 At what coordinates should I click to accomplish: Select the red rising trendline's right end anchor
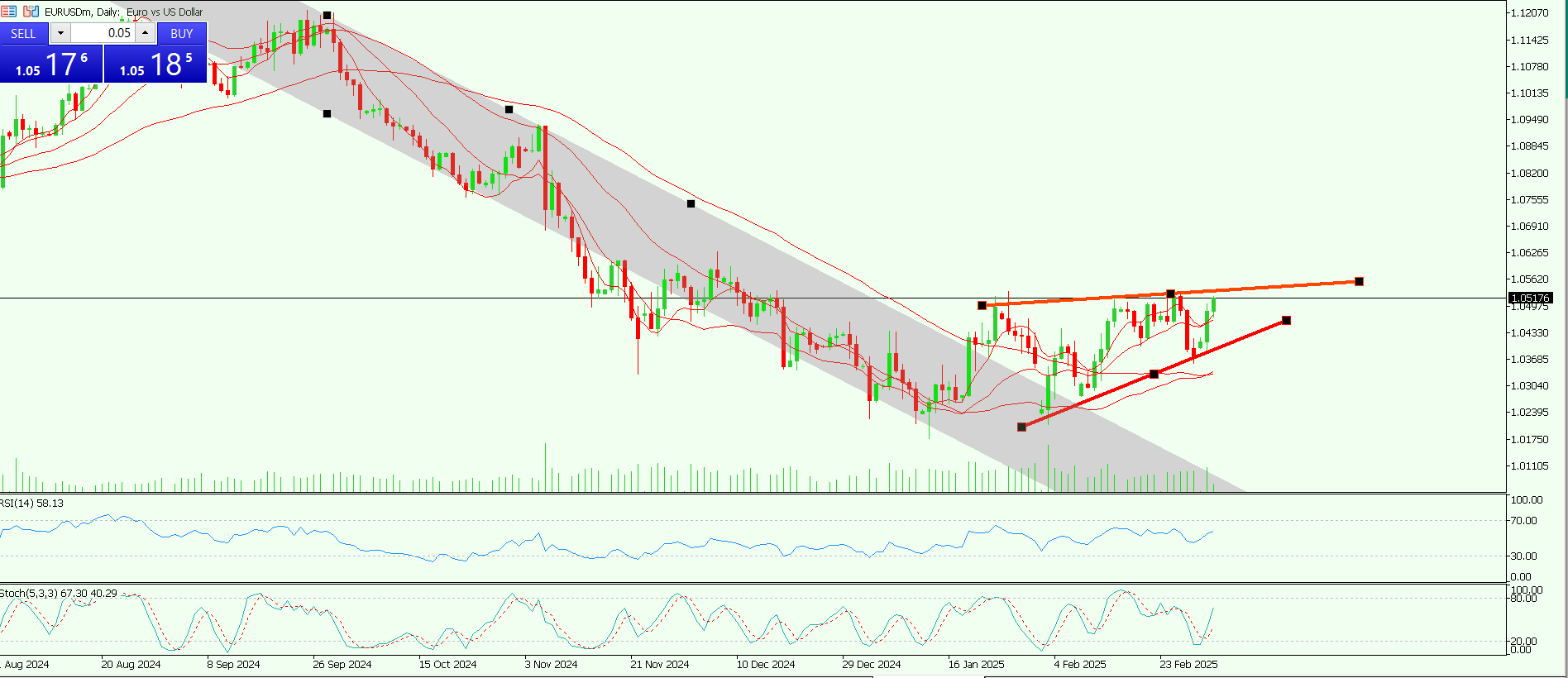(1286, 320)
